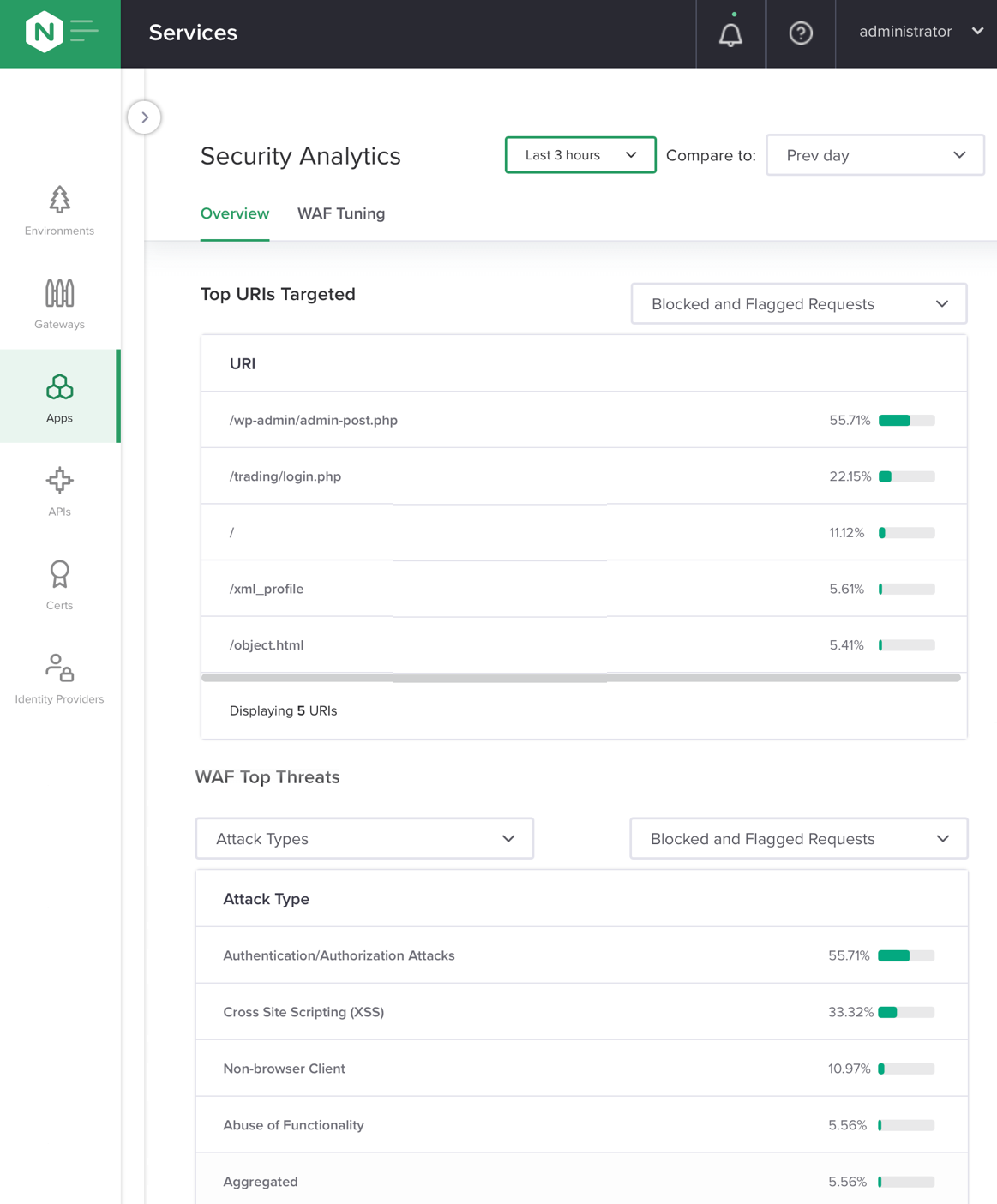Open Identity Providers in sidebar
The image size is (997, 1204).
pos(59,679)
